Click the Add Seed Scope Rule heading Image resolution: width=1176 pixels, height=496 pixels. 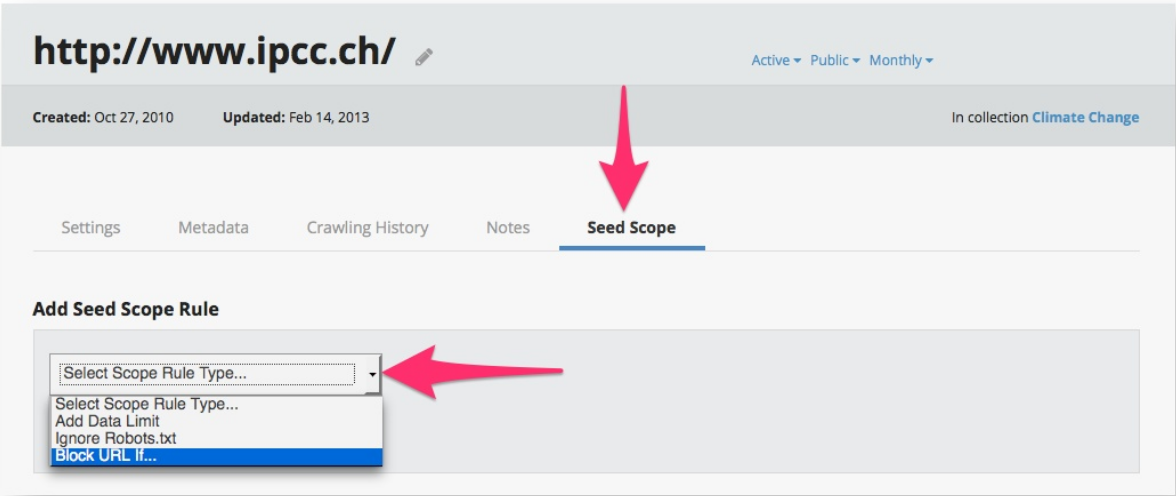point(126,309)
